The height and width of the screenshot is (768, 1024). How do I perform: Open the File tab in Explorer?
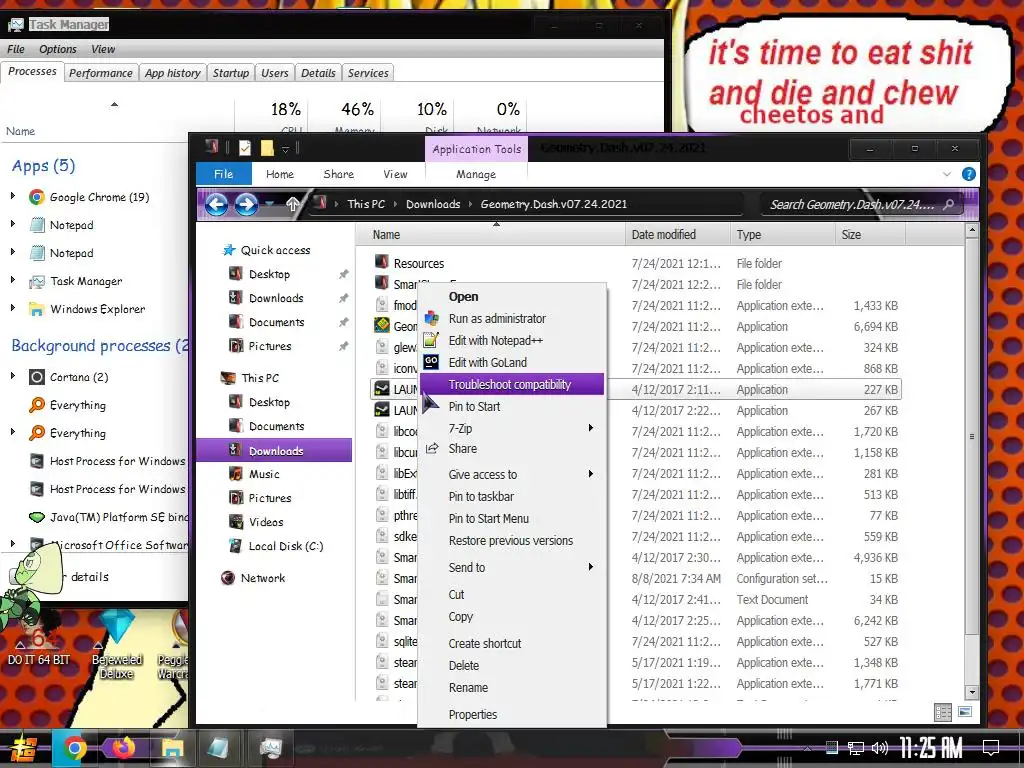(223, 174)
